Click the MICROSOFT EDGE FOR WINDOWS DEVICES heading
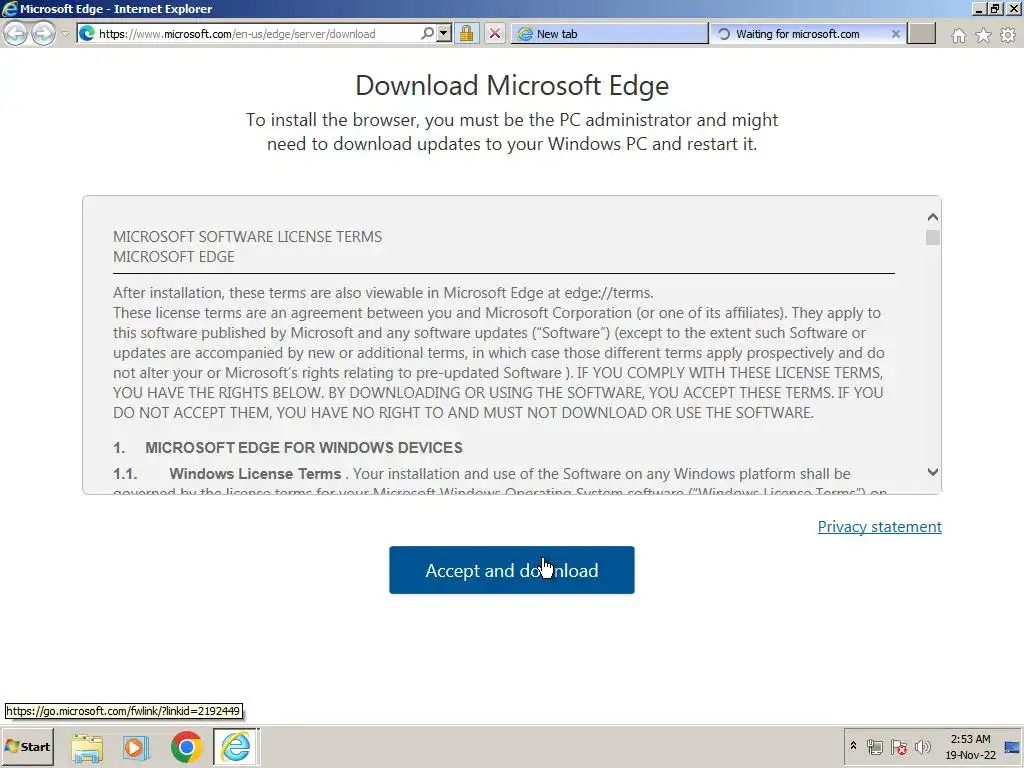This screenshot has height=768, width=1024. [304, 447]
